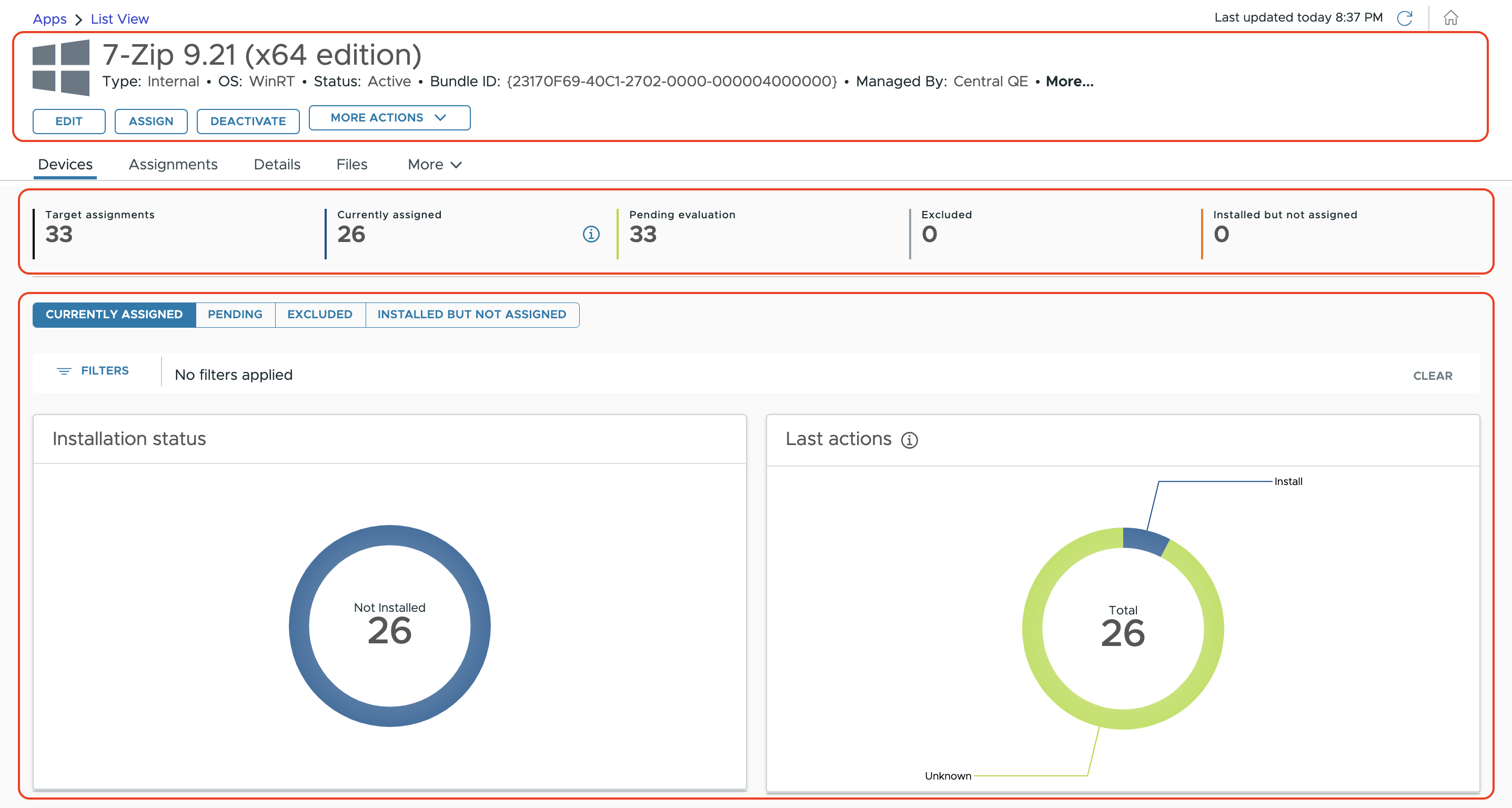
Task: Click the info icon beside Last actions
Action: (x=909, y=440)
